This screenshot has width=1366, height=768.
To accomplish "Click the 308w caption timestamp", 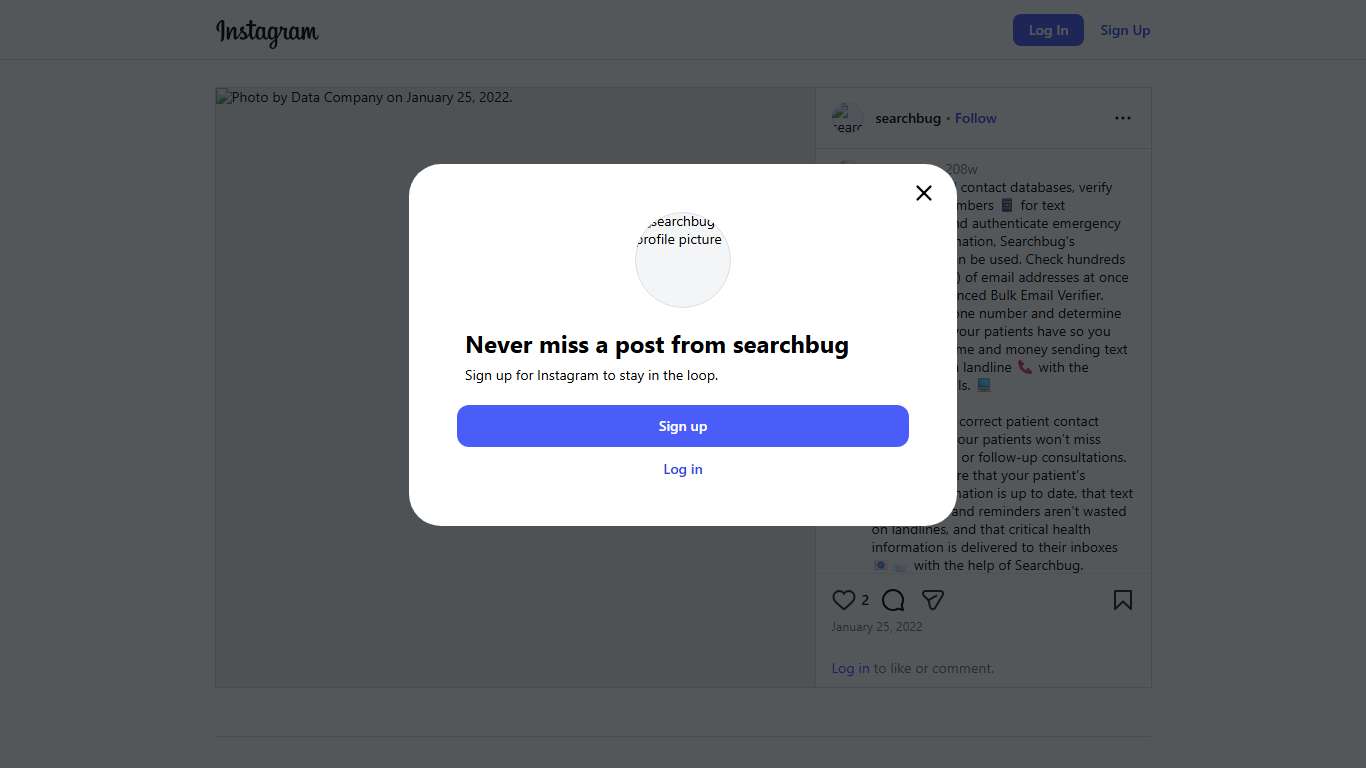I will tap(962, 169).
